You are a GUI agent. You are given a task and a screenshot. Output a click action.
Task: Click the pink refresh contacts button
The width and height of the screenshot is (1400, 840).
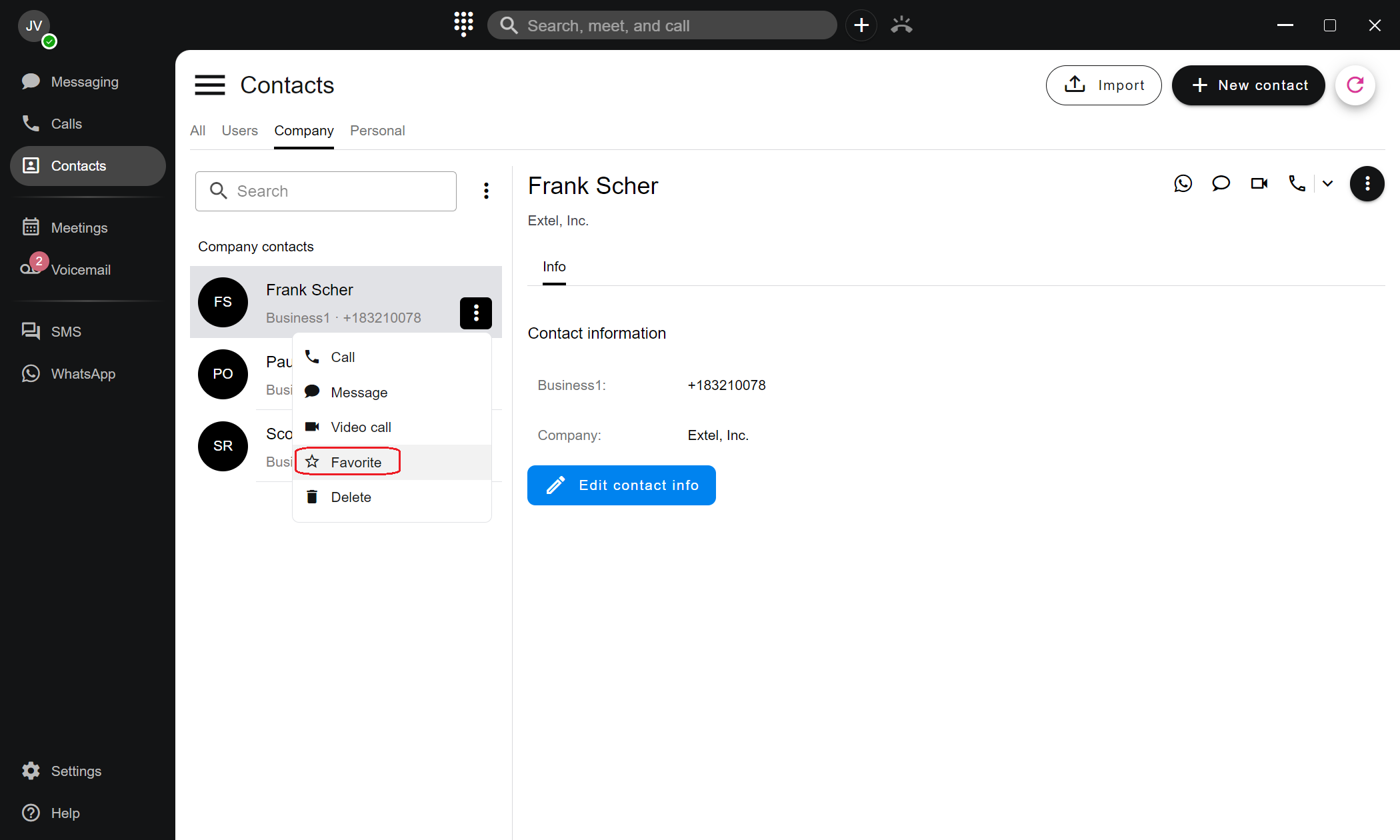1355,85
